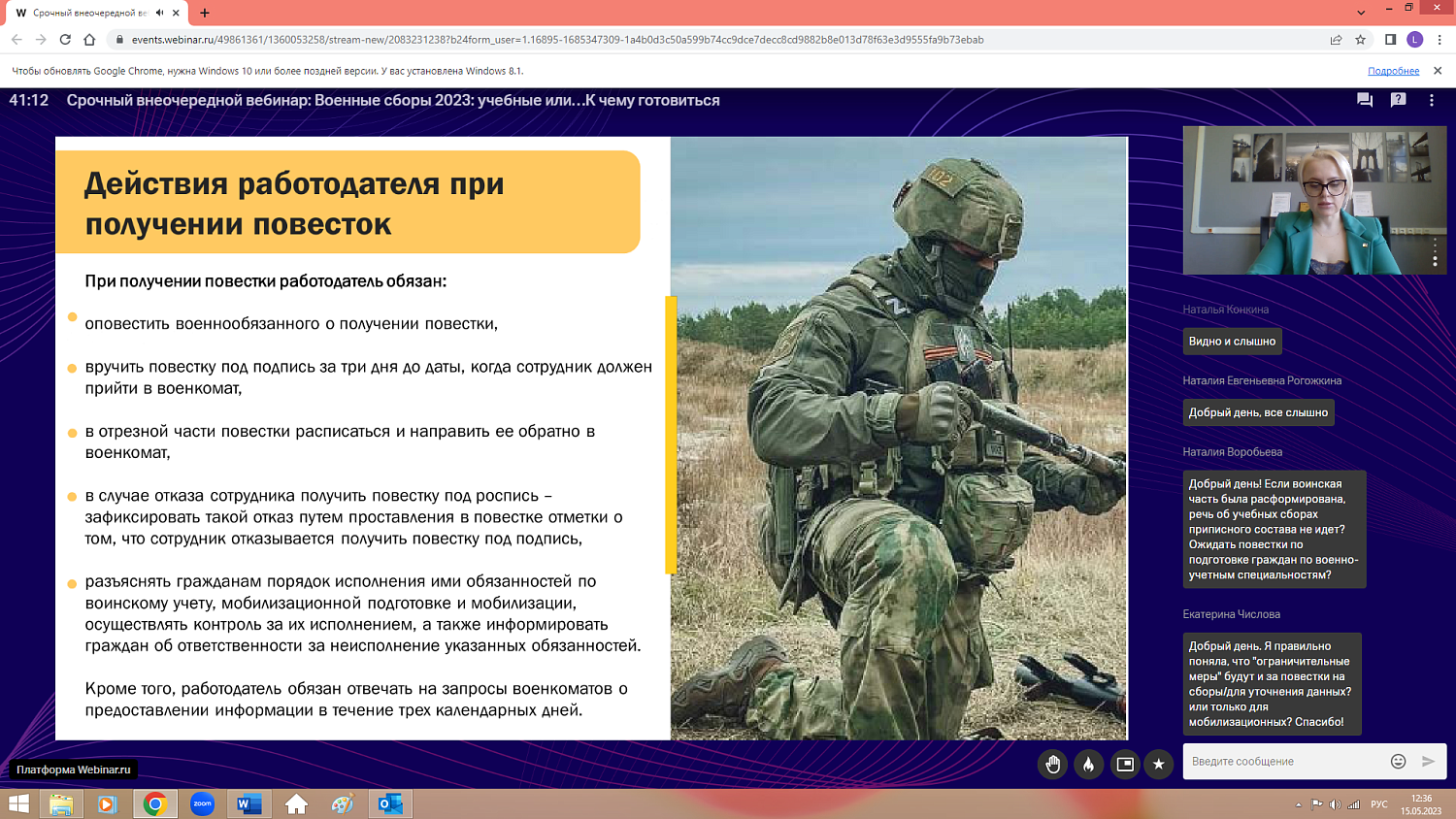Click the name Наталия Евгеньевна Рогожкина

(x=1262, y=380)
